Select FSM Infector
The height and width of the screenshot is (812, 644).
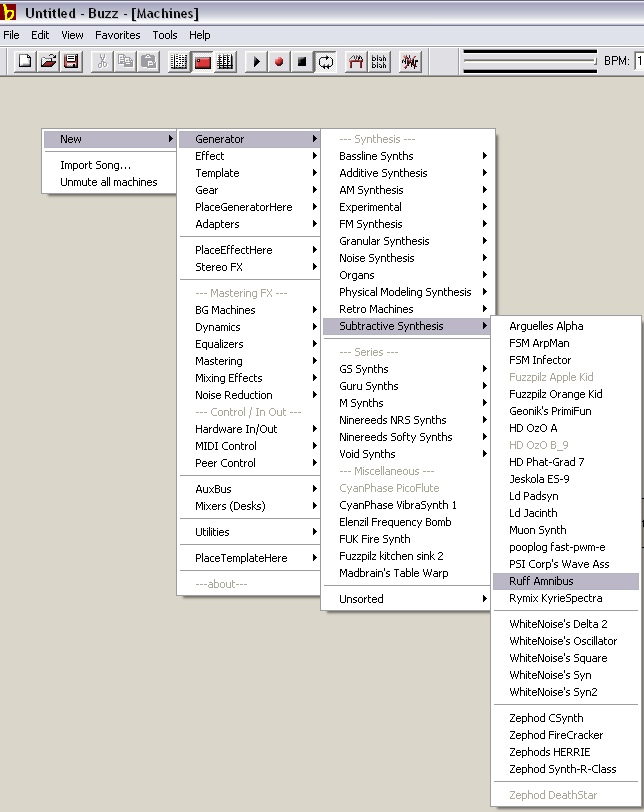(x=566, y=360)
